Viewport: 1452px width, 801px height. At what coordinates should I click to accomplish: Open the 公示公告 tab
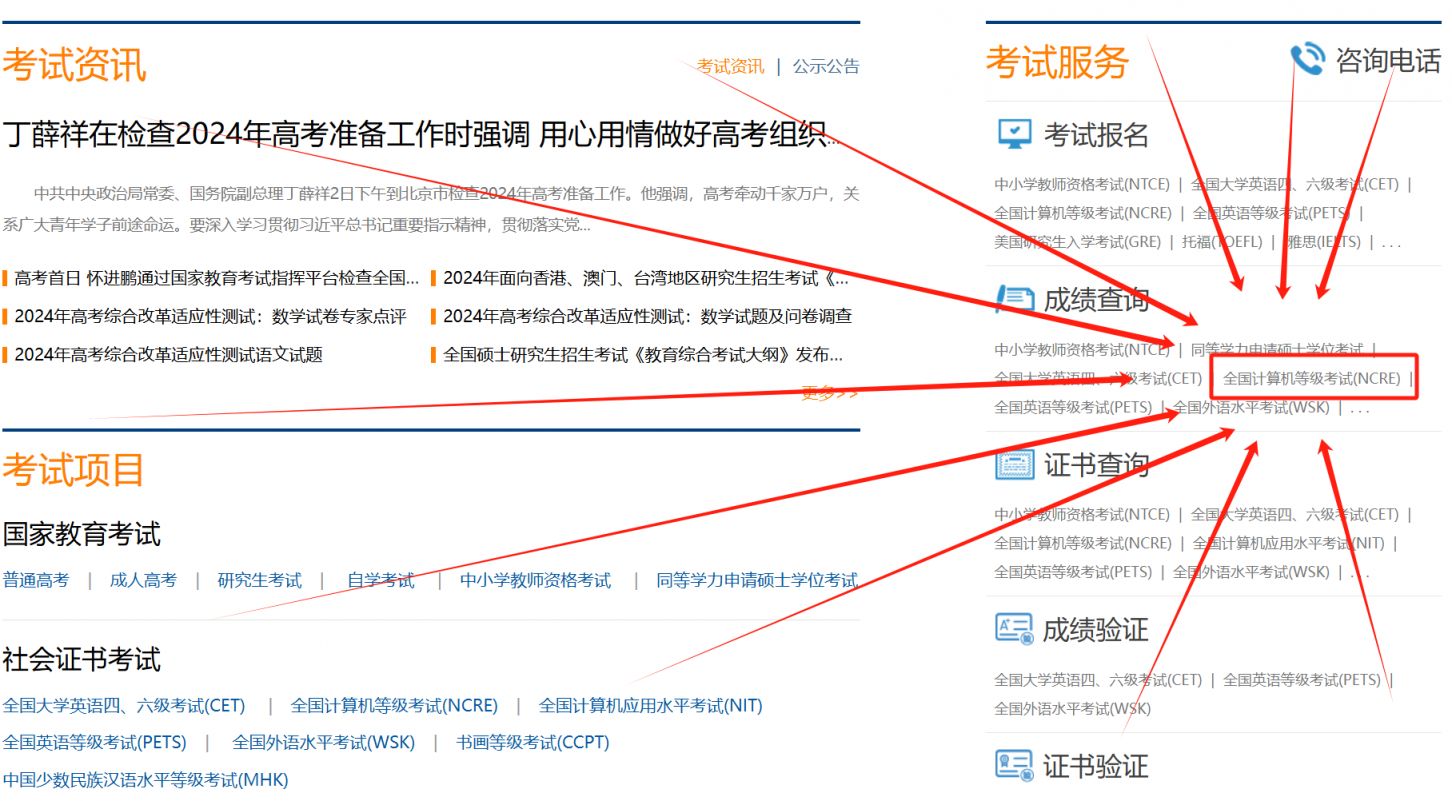(826, 65)
